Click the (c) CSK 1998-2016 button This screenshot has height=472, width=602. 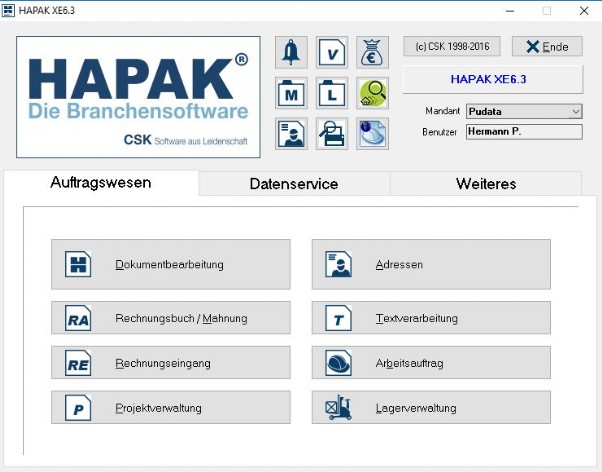pyautogui.click(x=452, y=47)
